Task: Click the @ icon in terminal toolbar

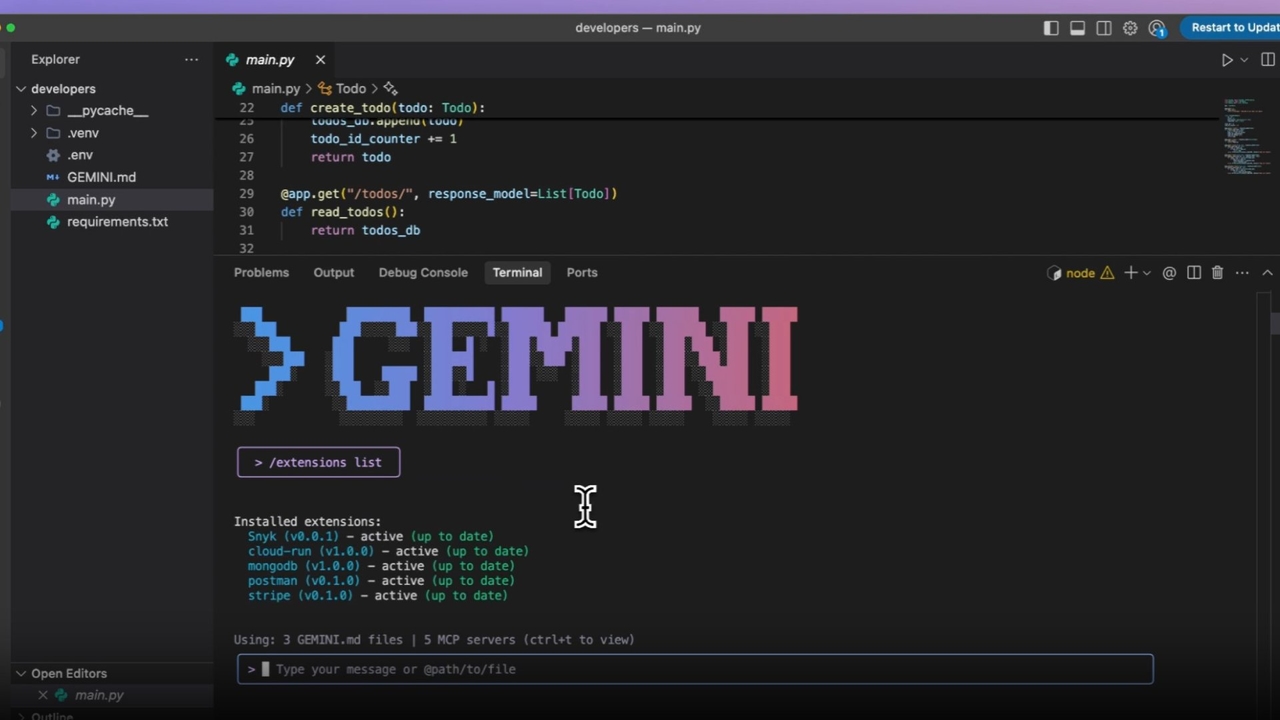Action: point(1169,273)
